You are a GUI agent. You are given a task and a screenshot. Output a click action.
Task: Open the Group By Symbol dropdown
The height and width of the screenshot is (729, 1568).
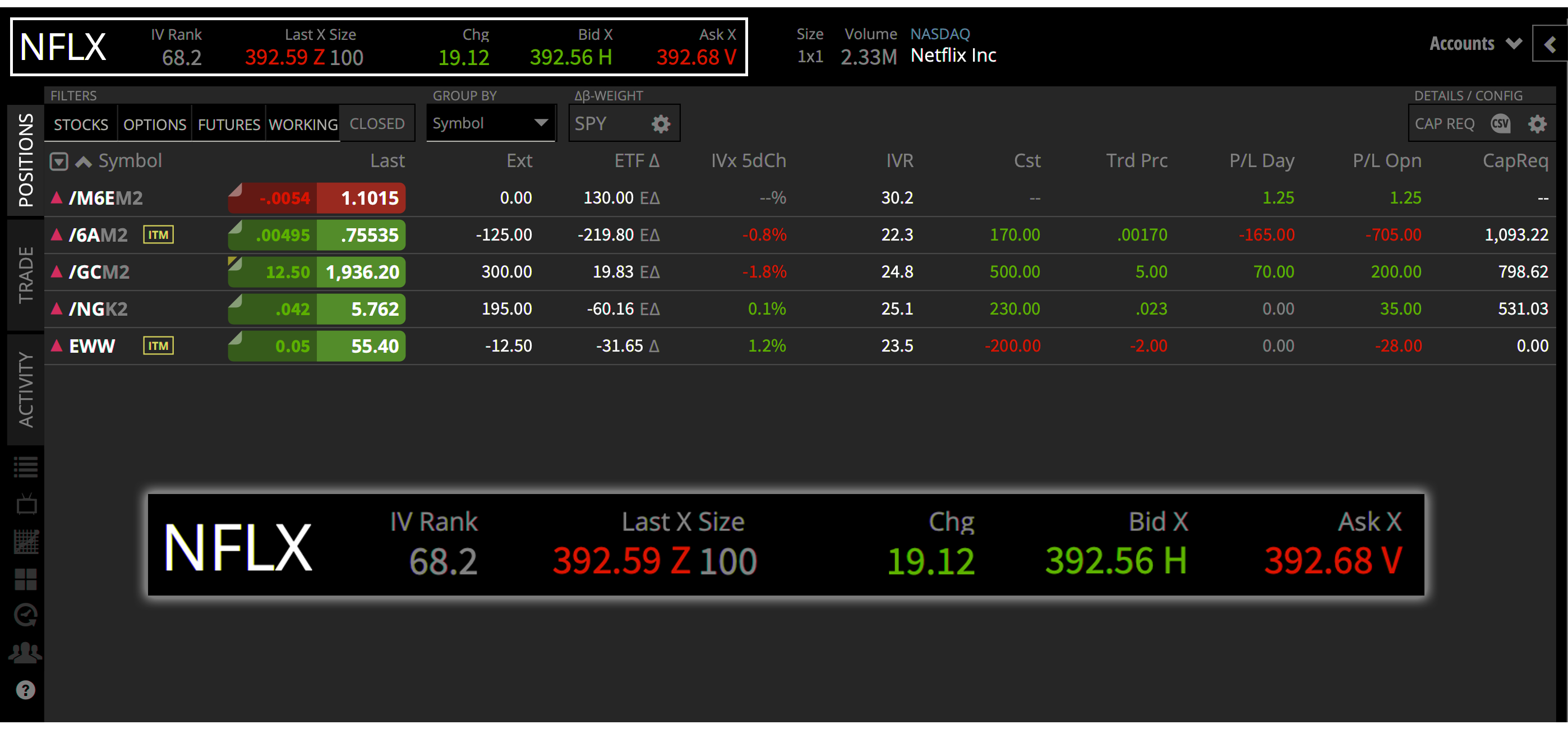[491, 123]
